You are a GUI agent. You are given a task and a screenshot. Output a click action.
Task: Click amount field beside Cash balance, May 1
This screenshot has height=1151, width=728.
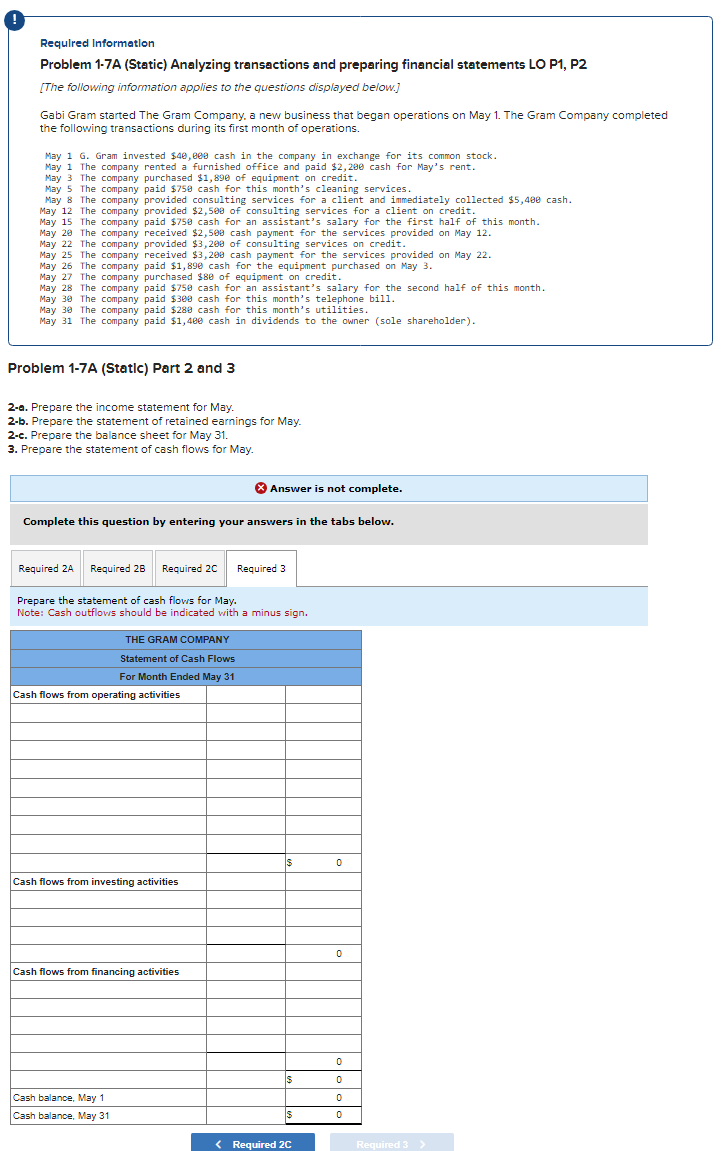click(323, 1097)
